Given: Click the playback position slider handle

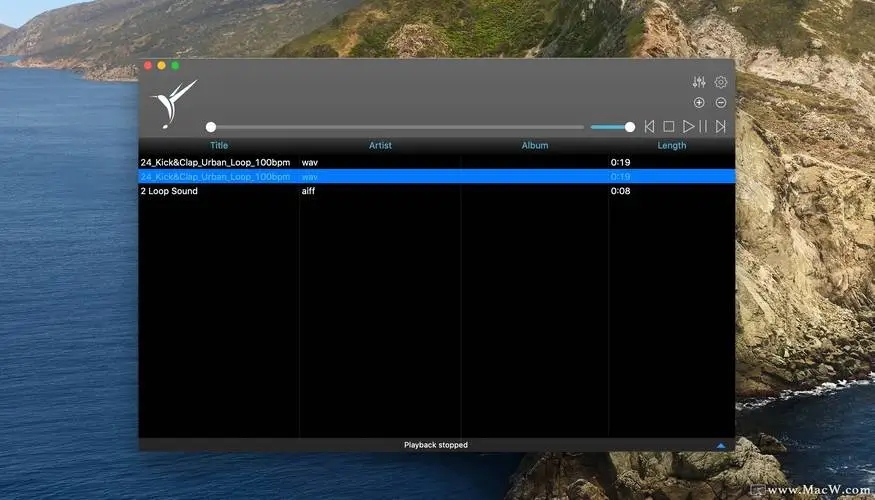Looking at the screenshot, I should pyautogui.click(x=211, y=127).
